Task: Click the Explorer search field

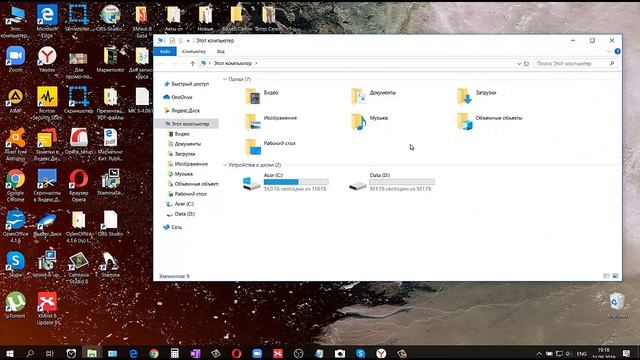Action: point(575,64)
